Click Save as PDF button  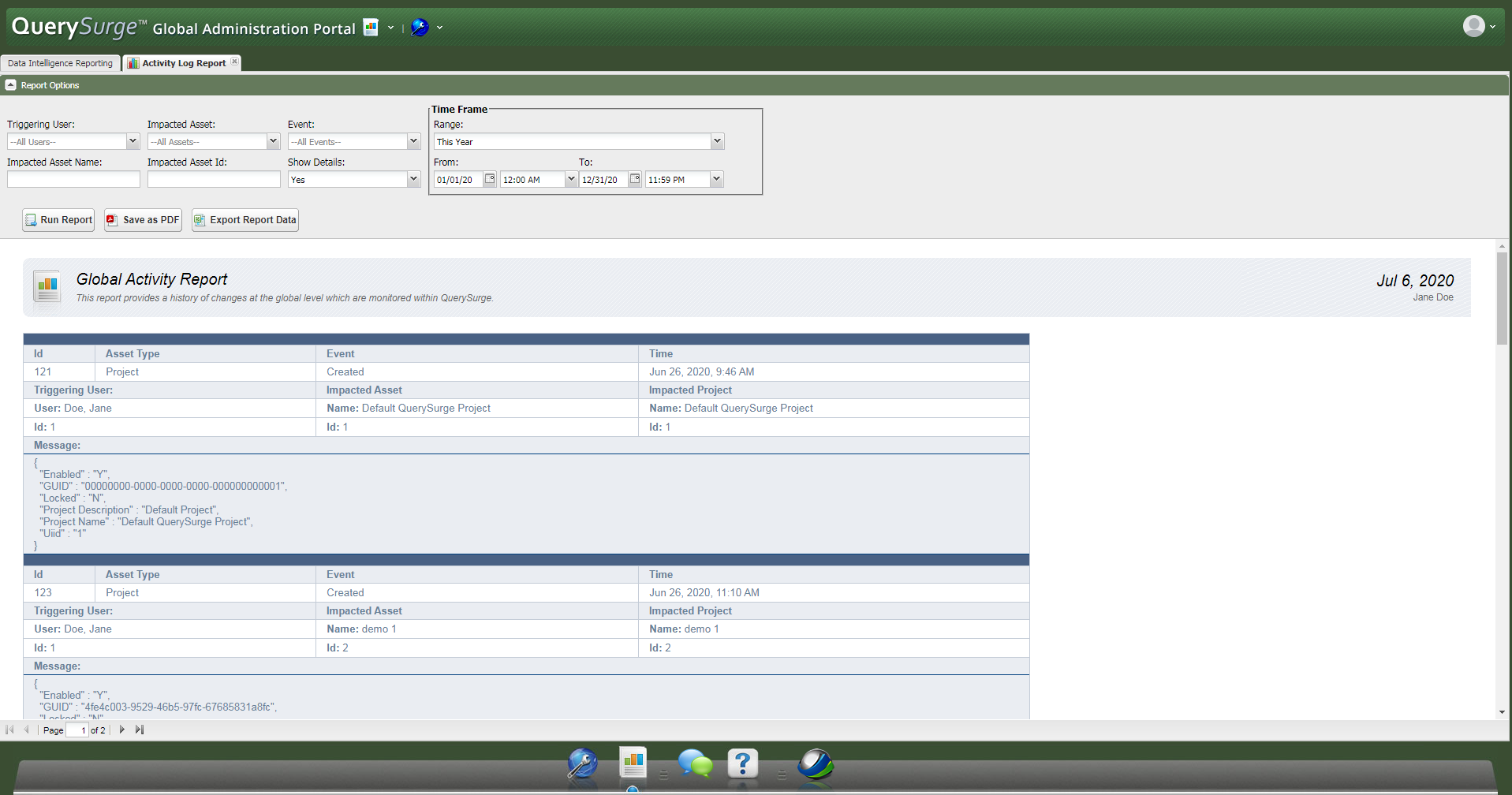(x=143, y=220)
